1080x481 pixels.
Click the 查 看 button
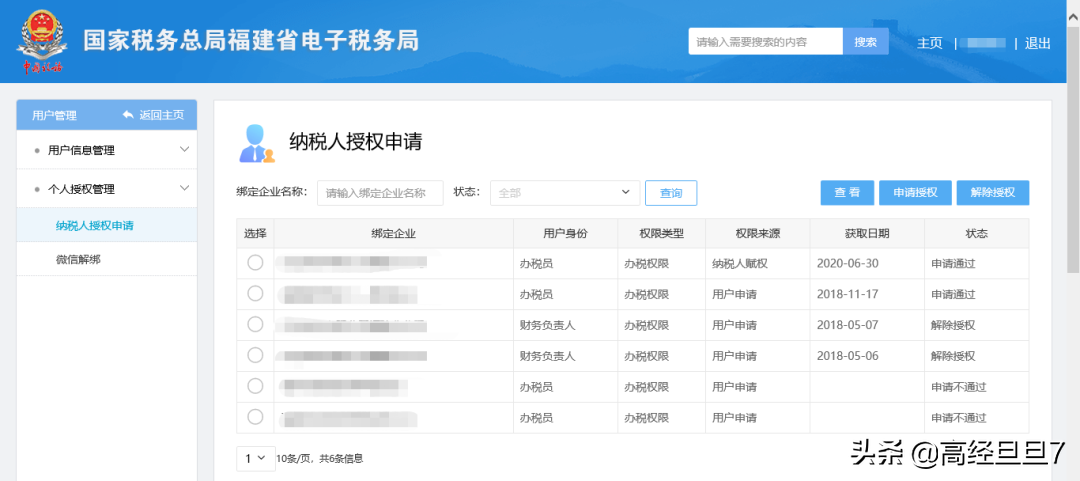coord(847,193)
